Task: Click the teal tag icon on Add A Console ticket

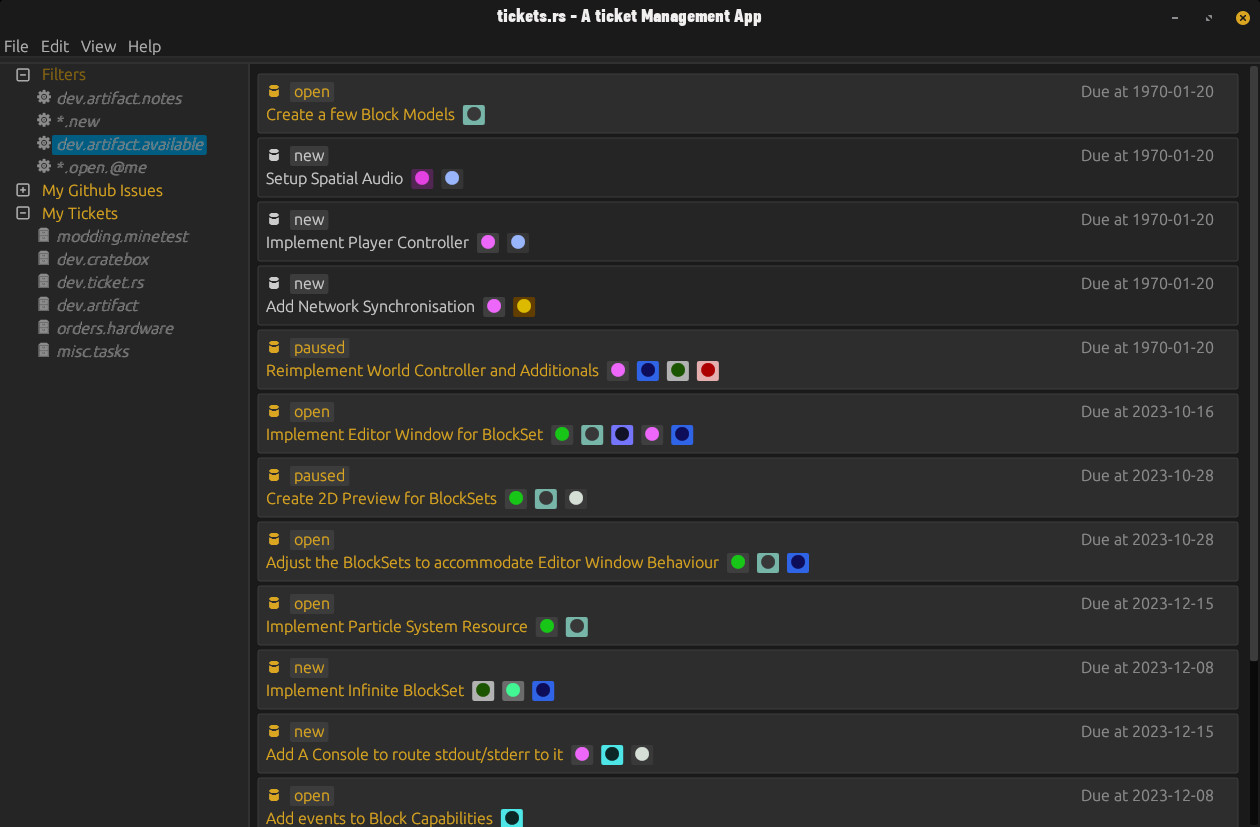Action: [612, 754]
